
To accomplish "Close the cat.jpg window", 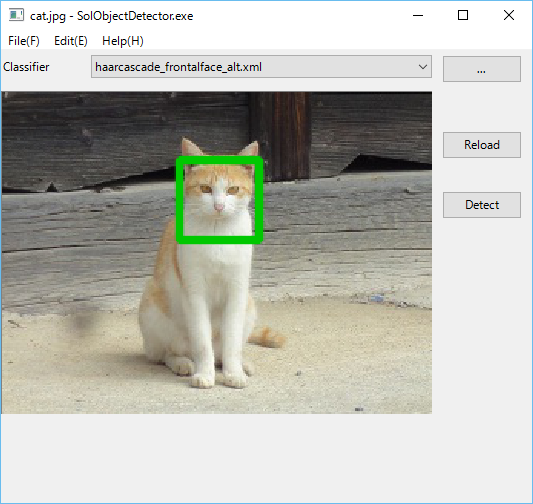I will [x=509, y=15].
